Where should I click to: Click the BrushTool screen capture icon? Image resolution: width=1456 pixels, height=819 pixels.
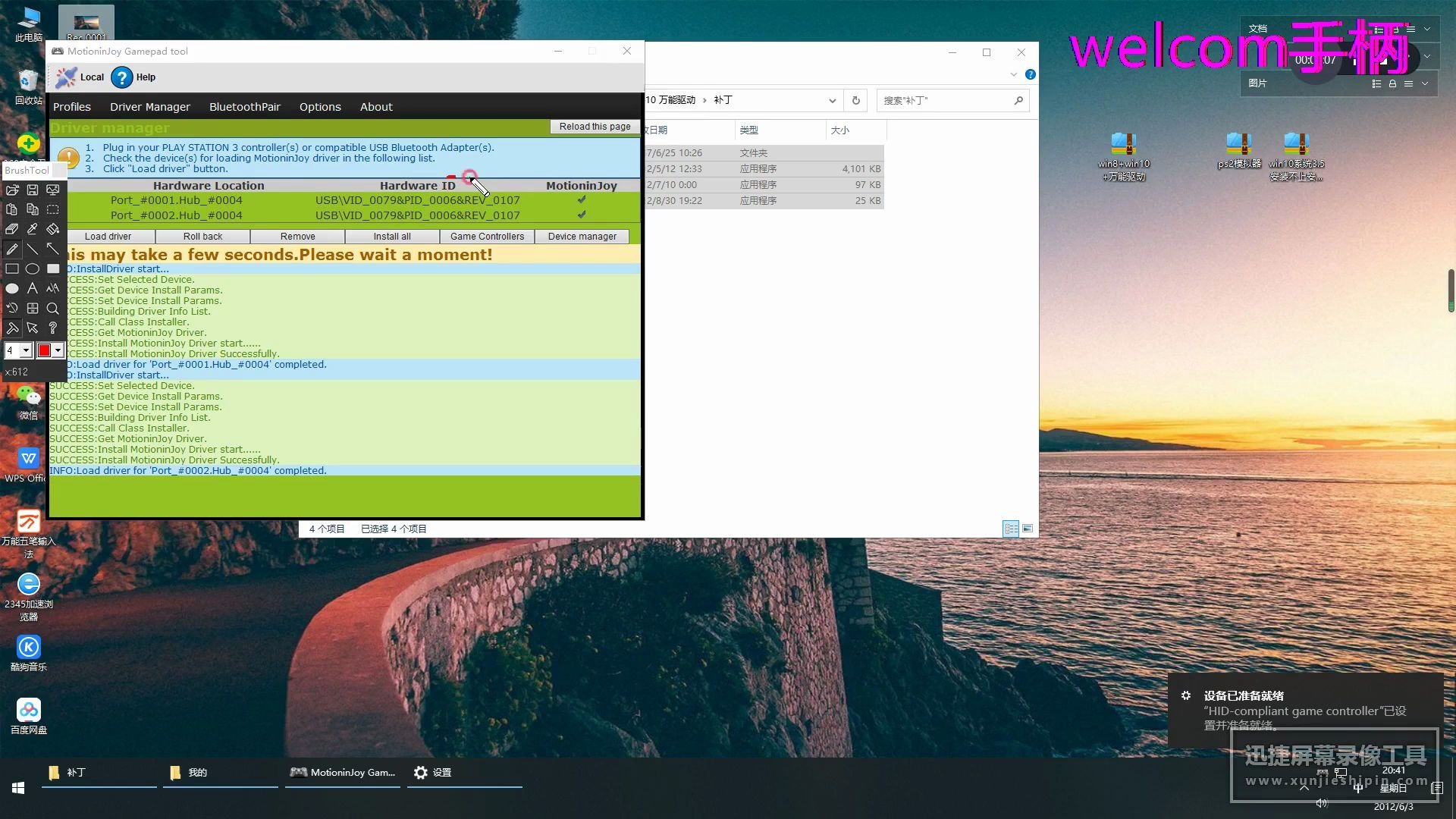[x=52, y=190]
